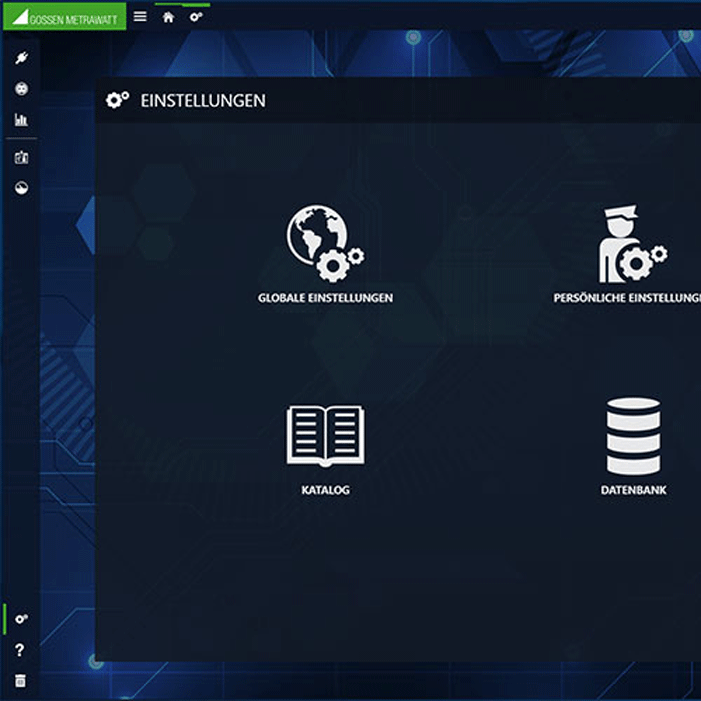Click the building layout icon in sidebar
The height and width of the screenshot is (701, 701).
point(21,157)
